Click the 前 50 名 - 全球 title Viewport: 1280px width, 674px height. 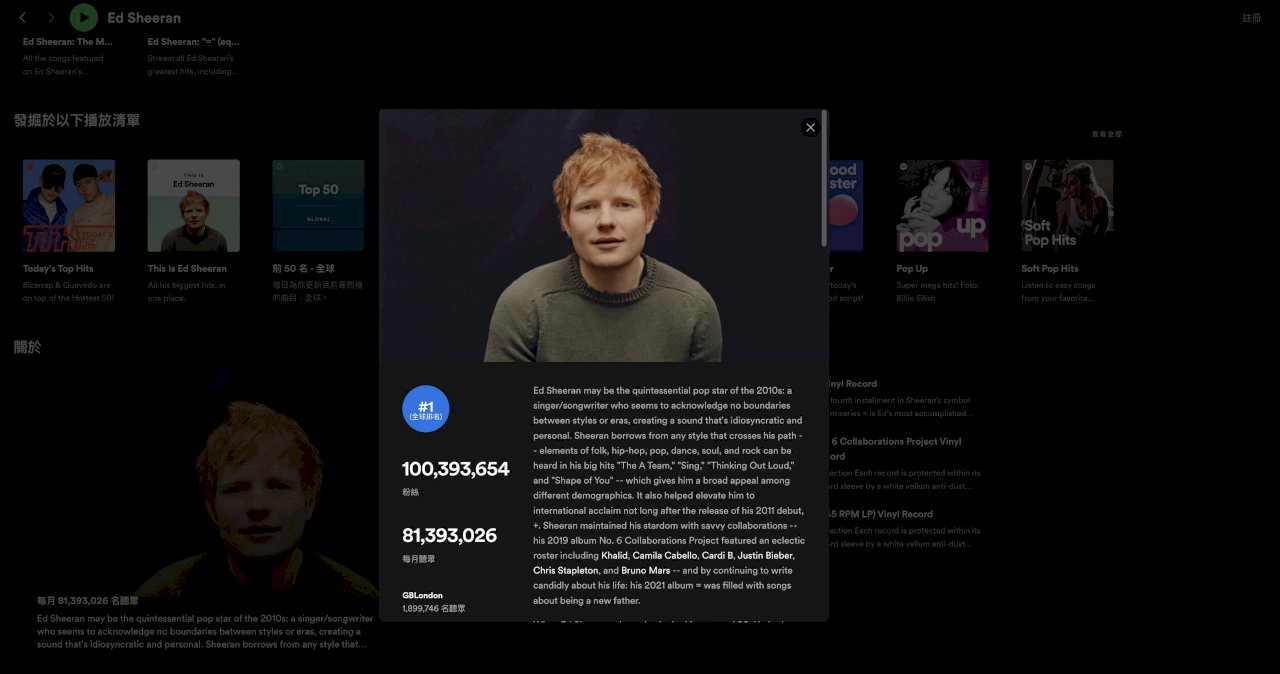(x=305, y=269)
